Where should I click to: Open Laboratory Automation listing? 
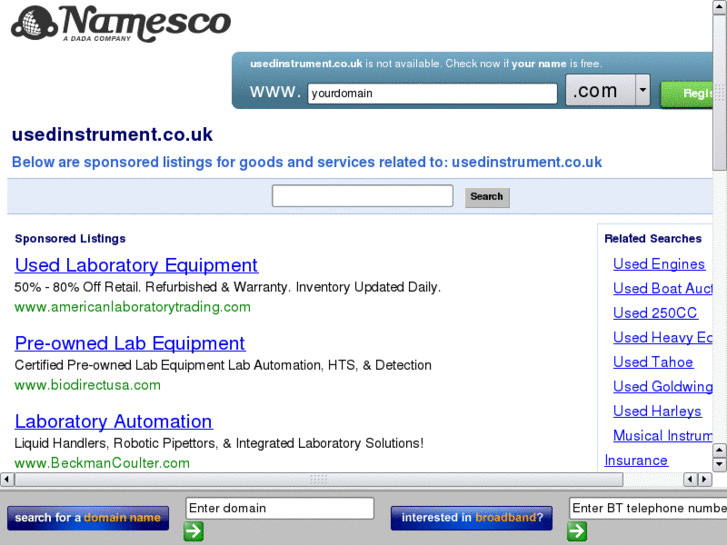click(x=114, y=422)
